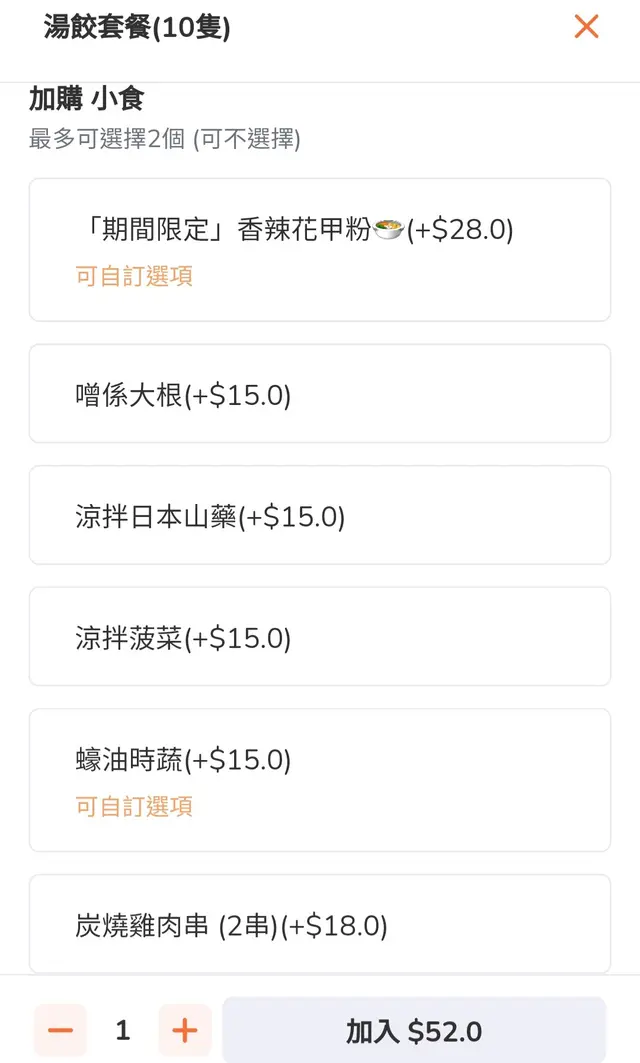The image size is (640, 1063).
Task: Choose 涼拌日本山藥 as a side
Action: coord(319,515)
